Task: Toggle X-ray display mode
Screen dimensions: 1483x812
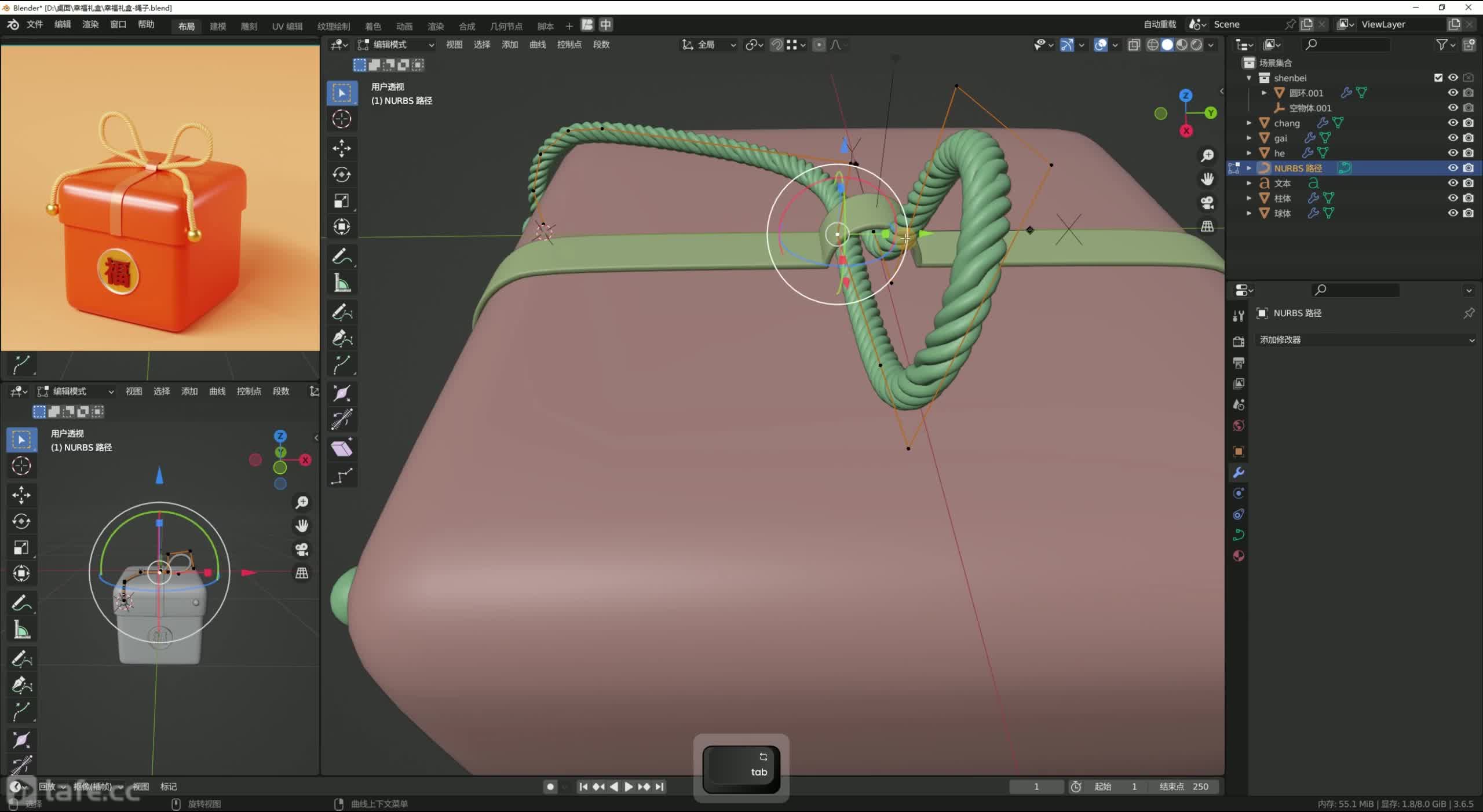Action: [x=1134, y=45]
